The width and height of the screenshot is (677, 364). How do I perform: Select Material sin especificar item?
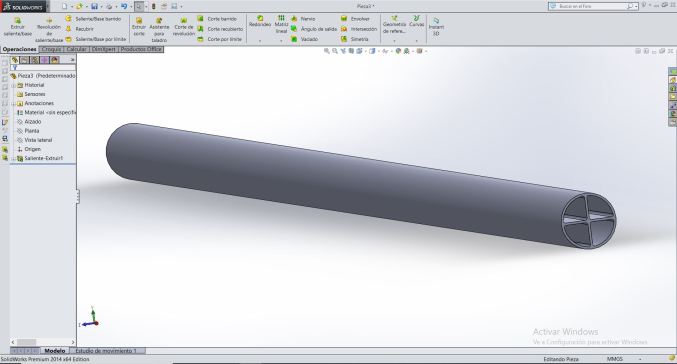tap(46, 113)
